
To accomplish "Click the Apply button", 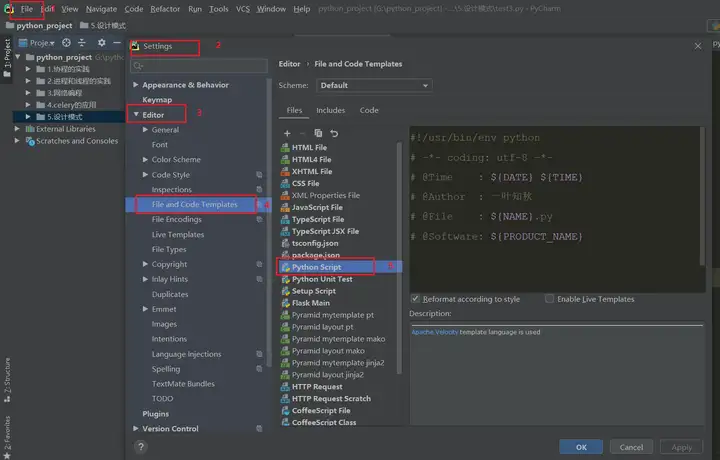I will point(681,447).
